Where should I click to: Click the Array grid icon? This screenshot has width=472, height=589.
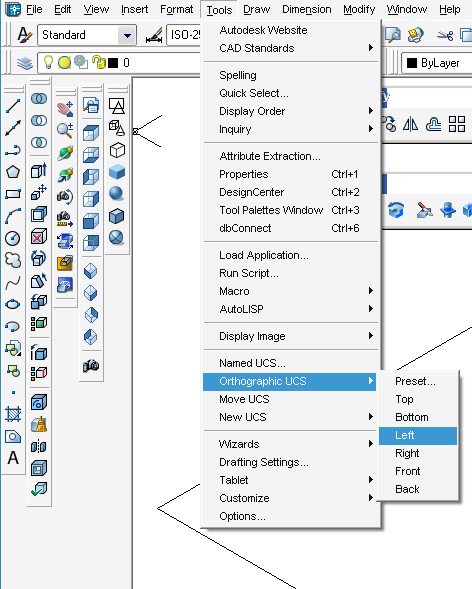[457, 124]
